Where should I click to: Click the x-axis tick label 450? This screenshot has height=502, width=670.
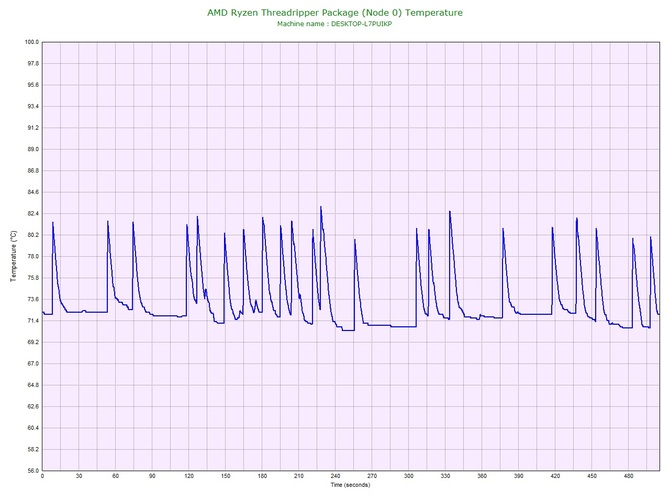[592, 476]
